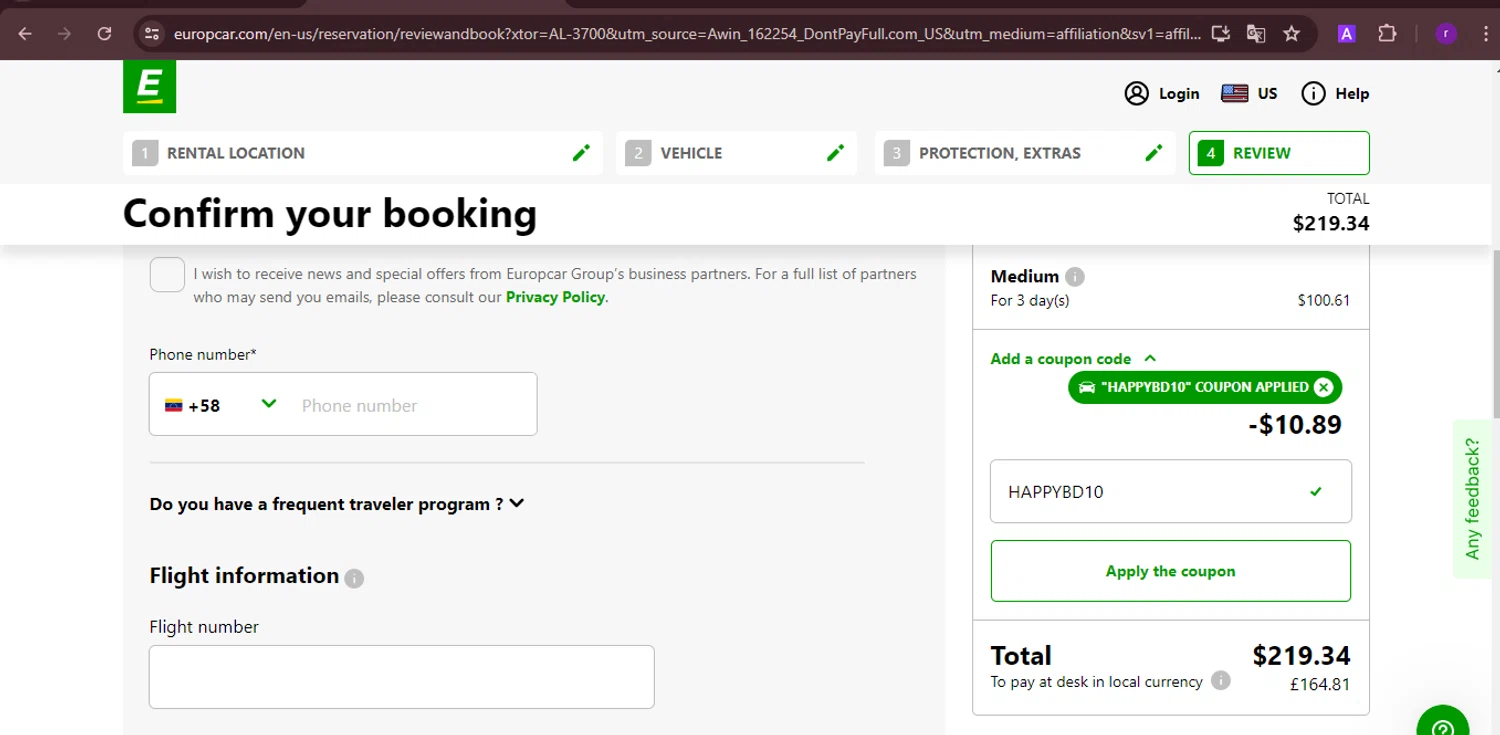This screenshot has height=735, width=1500.
Task: Click the install app icon in address bar
Action: pyautogui.click(x=1220, y=34)
